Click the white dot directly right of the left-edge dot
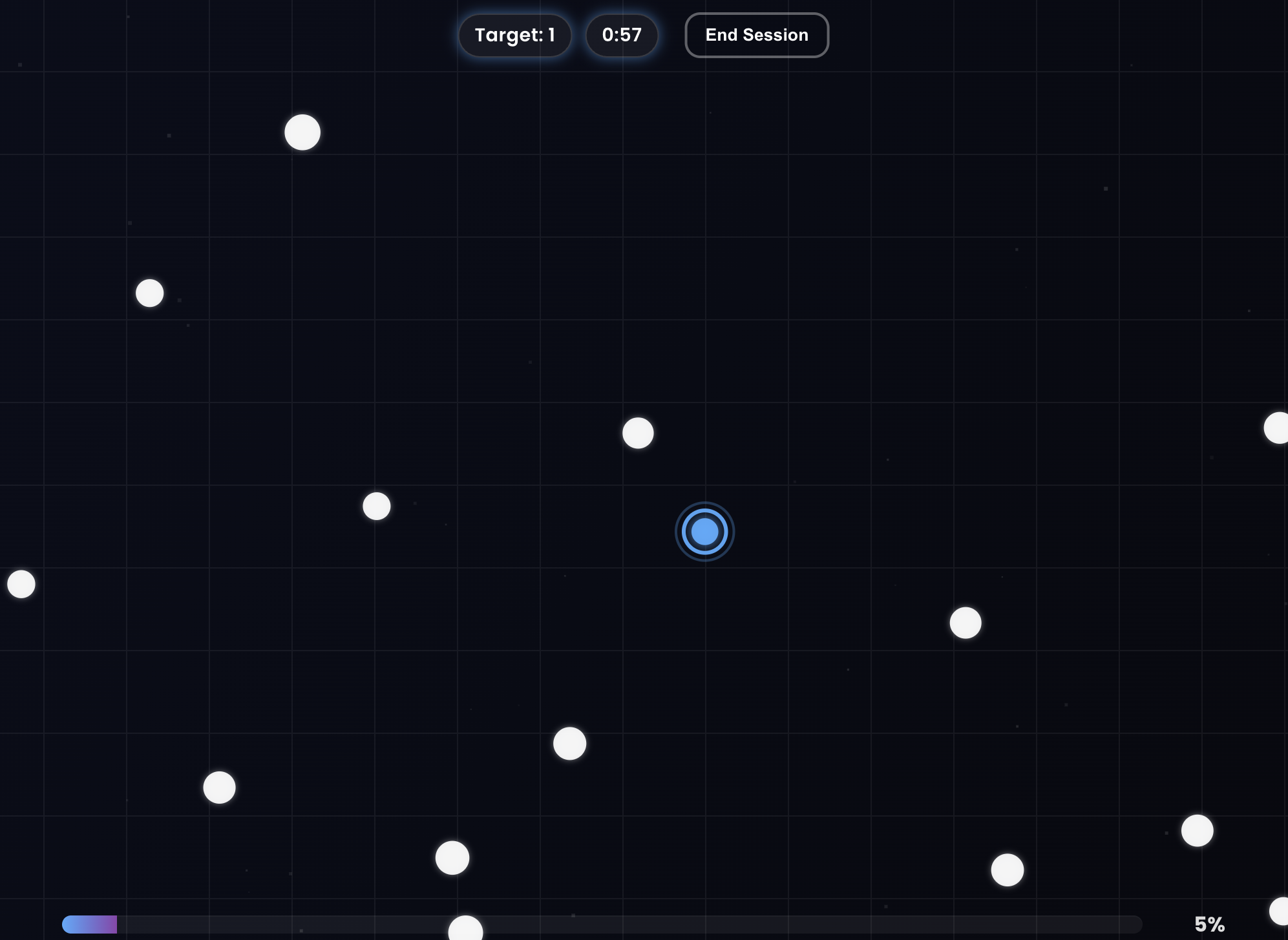This screenshot has height=940, width=1288. (377, 506)
